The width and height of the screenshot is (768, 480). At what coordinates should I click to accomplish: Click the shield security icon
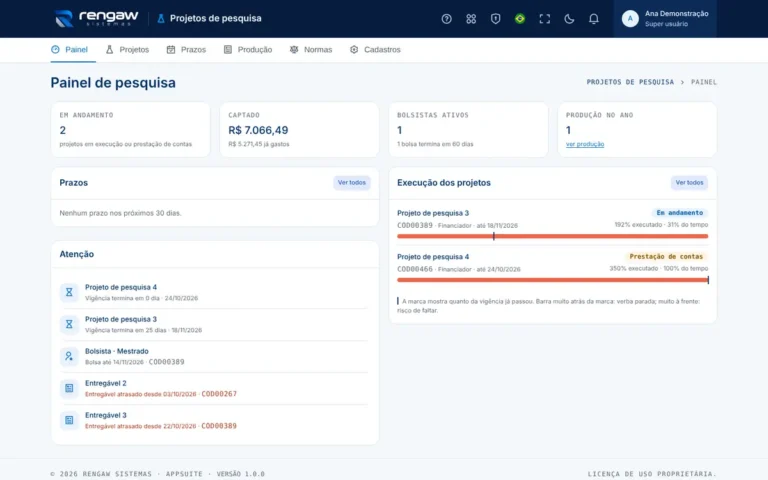coord(495,19)
